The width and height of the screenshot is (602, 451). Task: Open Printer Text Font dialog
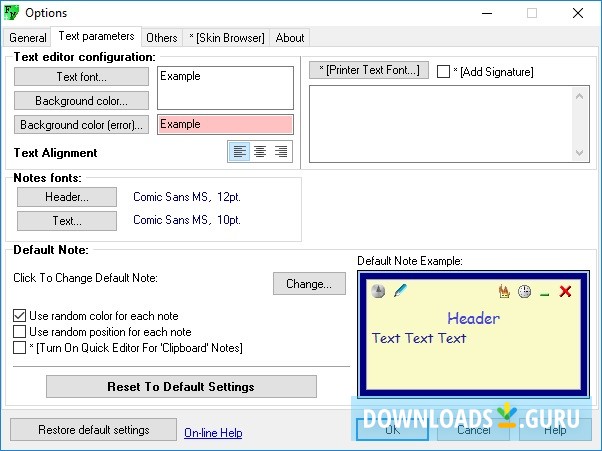tap(369, 70)
